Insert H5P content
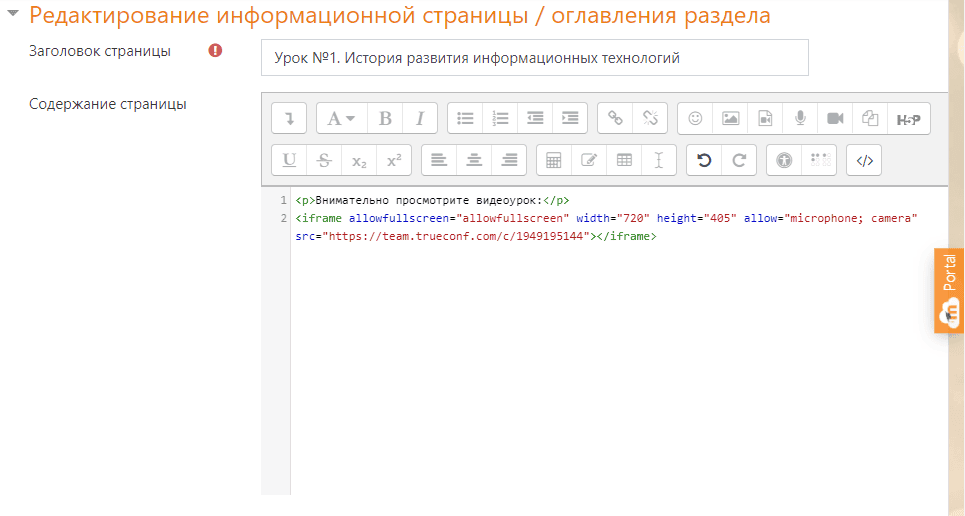965x516 pixels. [x=909, y=118]
